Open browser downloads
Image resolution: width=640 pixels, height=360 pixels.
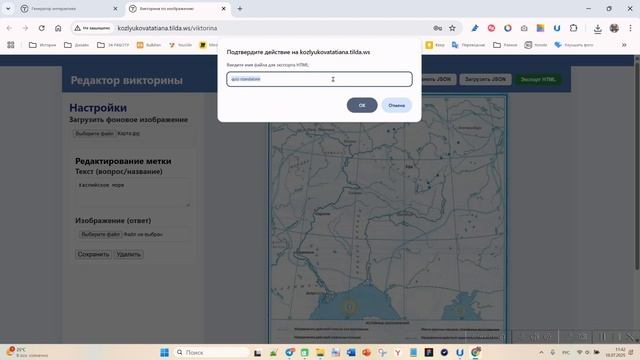598,29
